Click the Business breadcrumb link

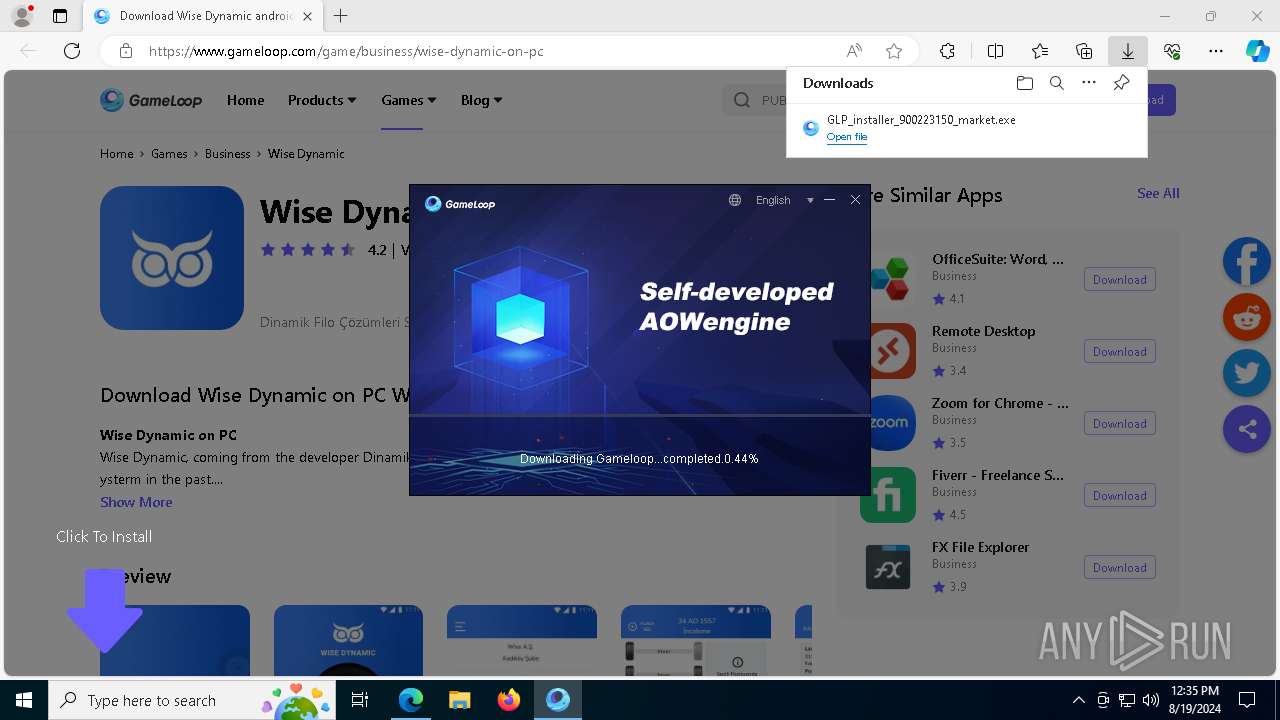point(227,154)
